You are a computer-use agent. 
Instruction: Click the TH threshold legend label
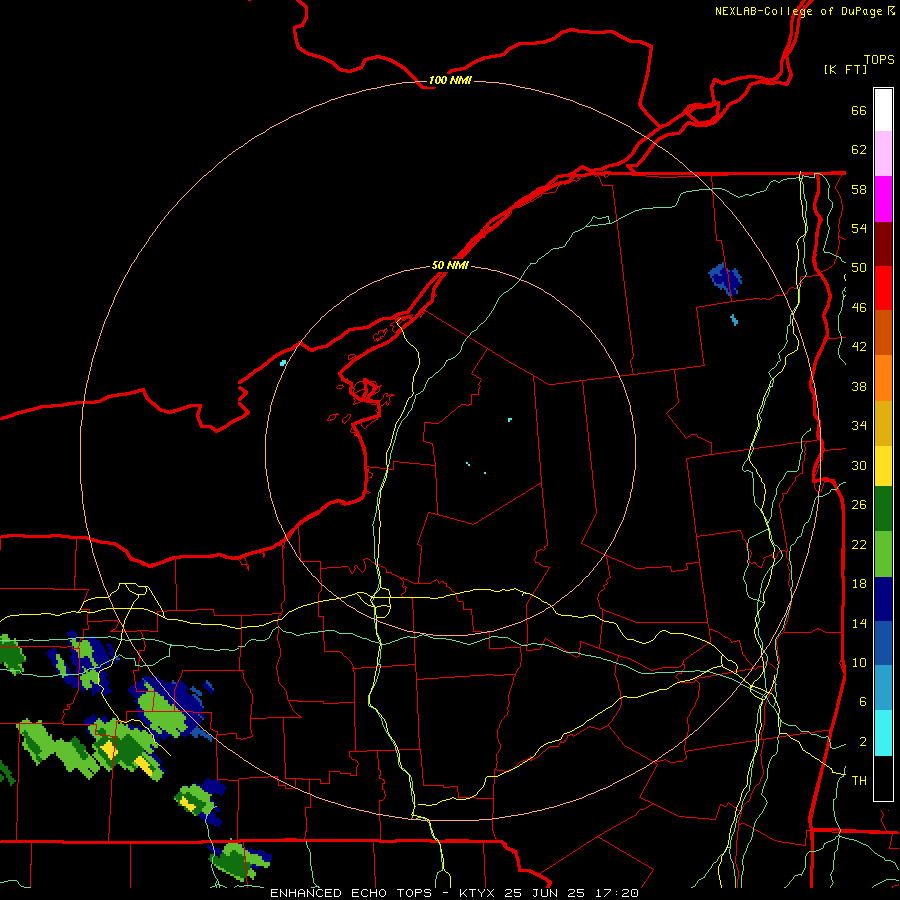(x=859, y=780)
